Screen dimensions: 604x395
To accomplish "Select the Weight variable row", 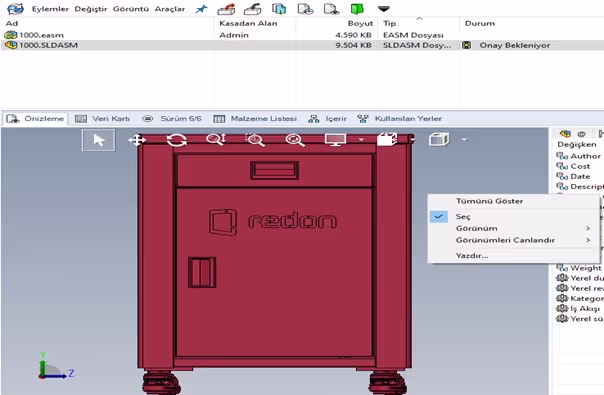I will (580, 268).
